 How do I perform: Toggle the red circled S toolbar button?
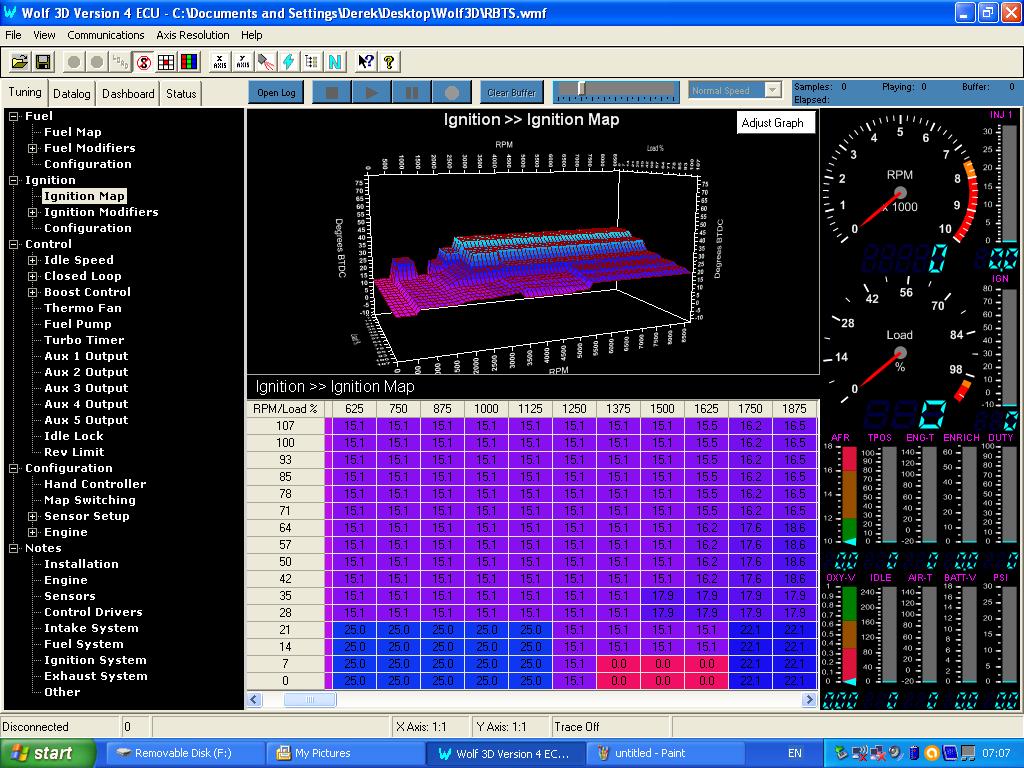click(x=143, y=62)
